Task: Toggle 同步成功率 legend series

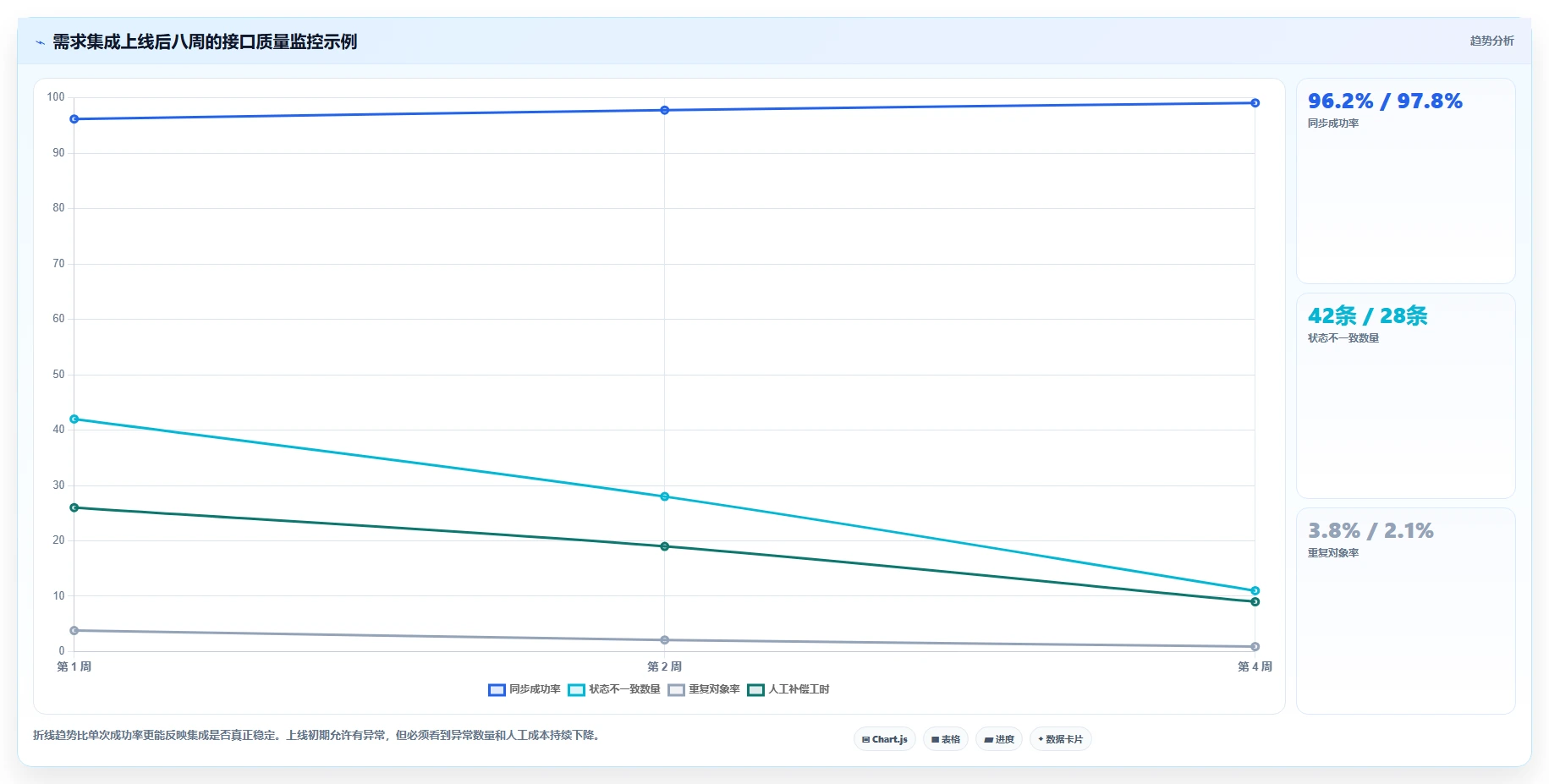Action: [x=525, y=689]
